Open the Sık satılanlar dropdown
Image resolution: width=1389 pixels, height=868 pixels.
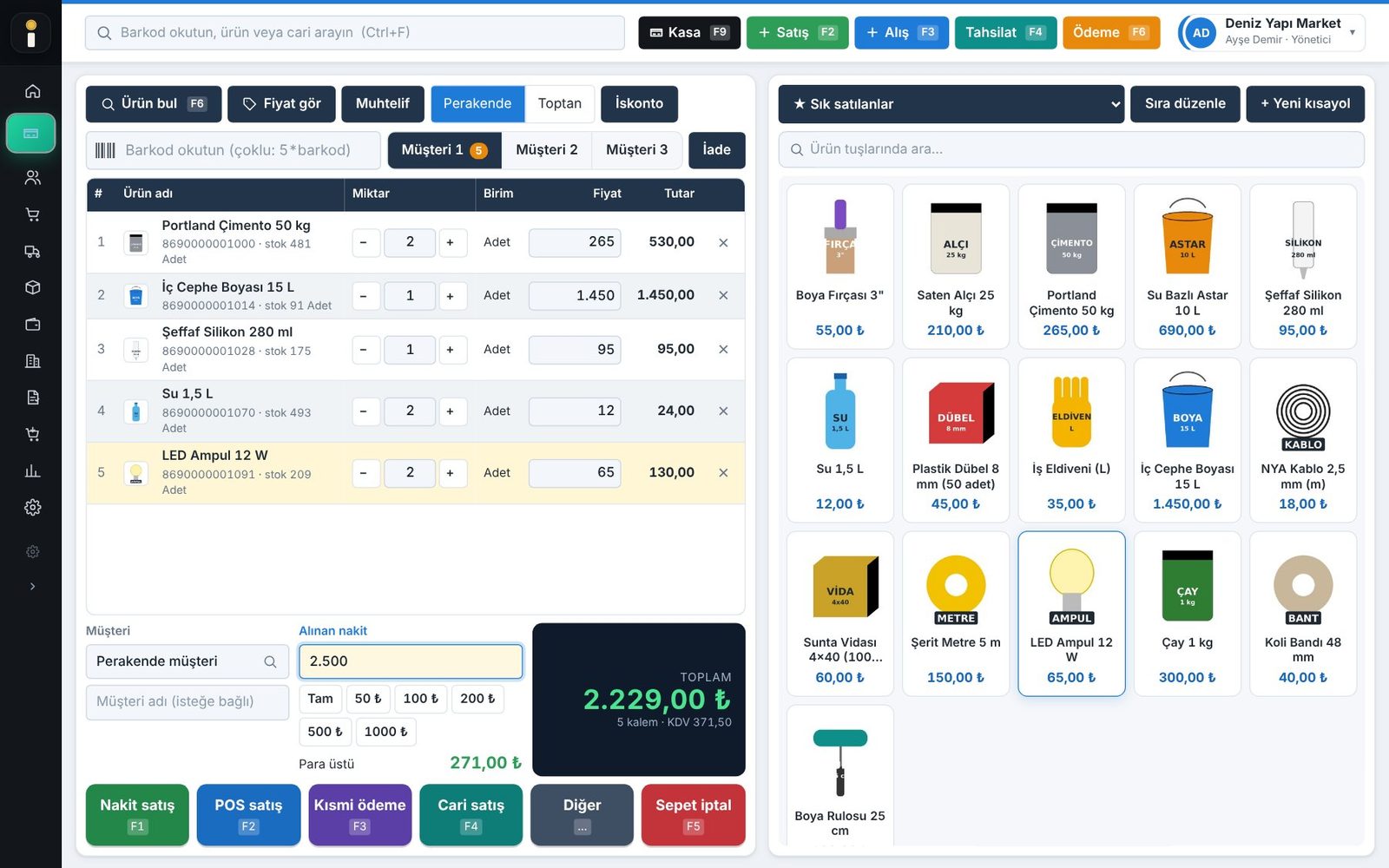(x=951, y=104)
